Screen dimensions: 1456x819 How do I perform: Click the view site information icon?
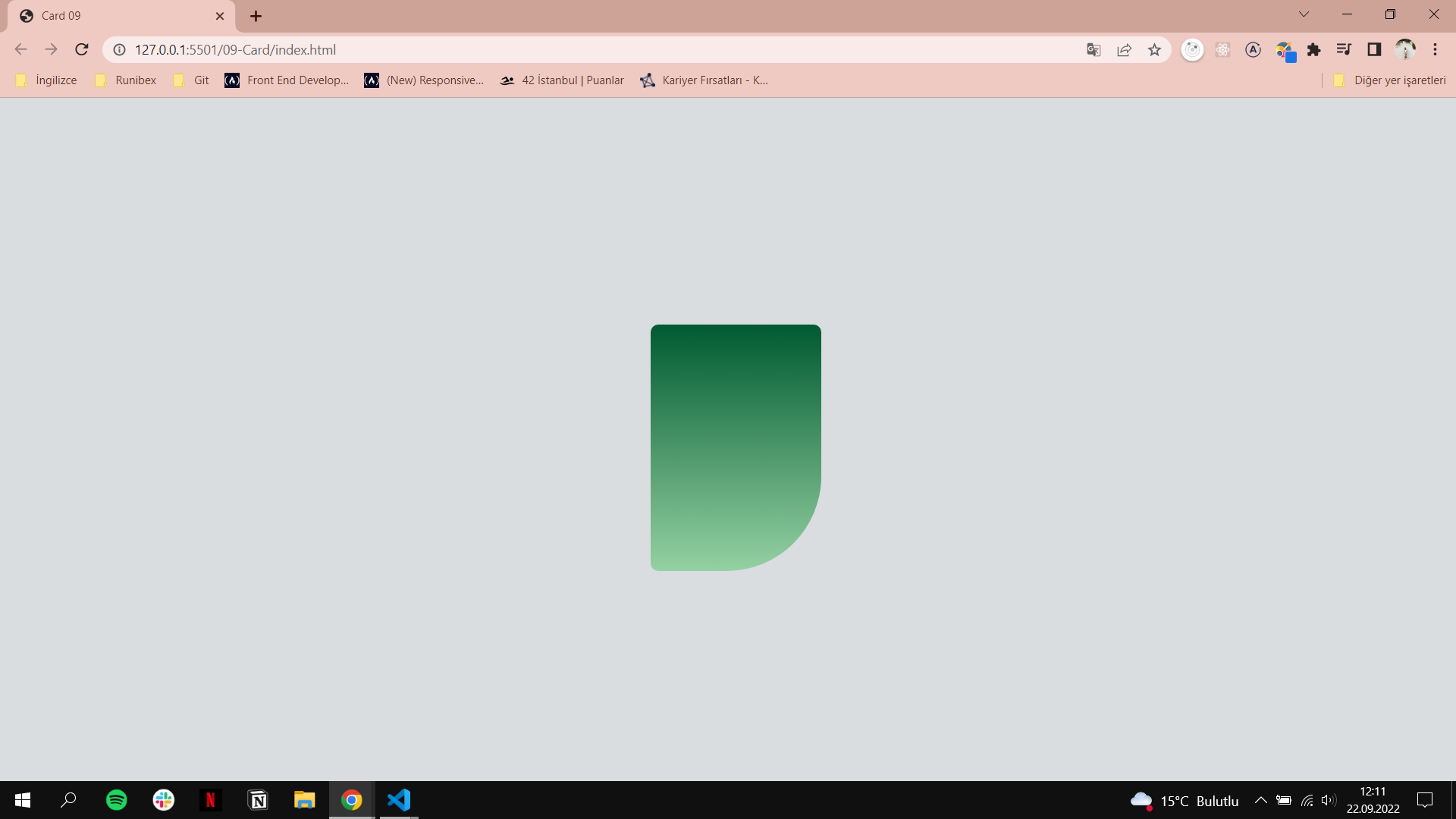click(119, 50)
